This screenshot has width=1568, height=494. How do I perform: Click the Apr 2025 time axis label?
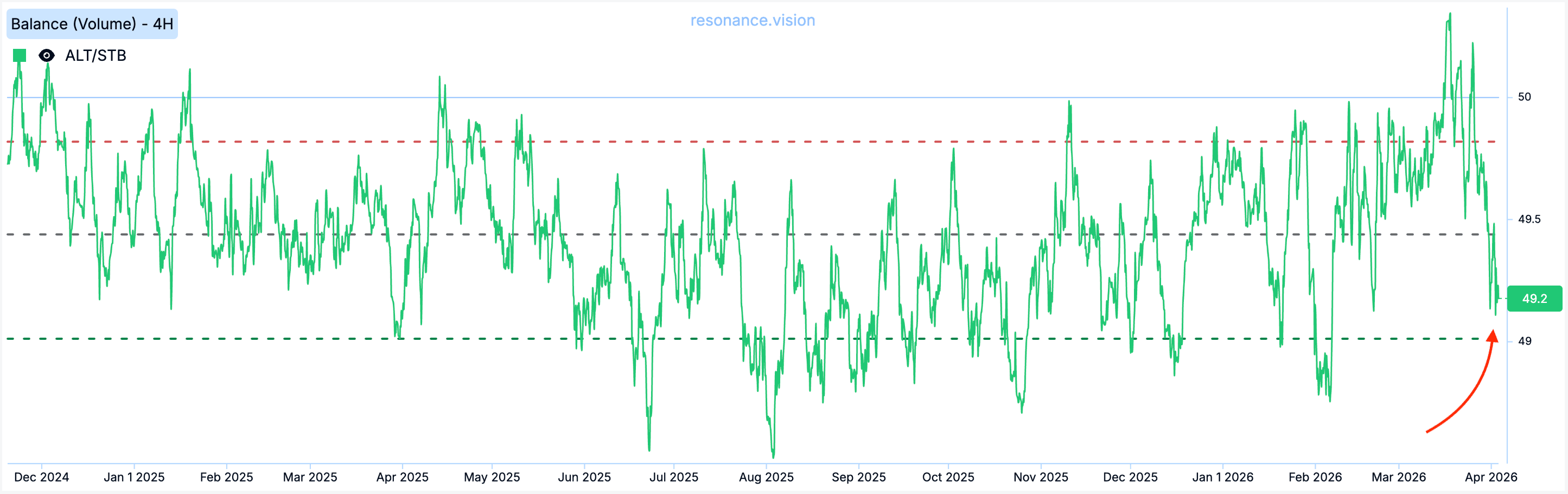pos(403,477)
